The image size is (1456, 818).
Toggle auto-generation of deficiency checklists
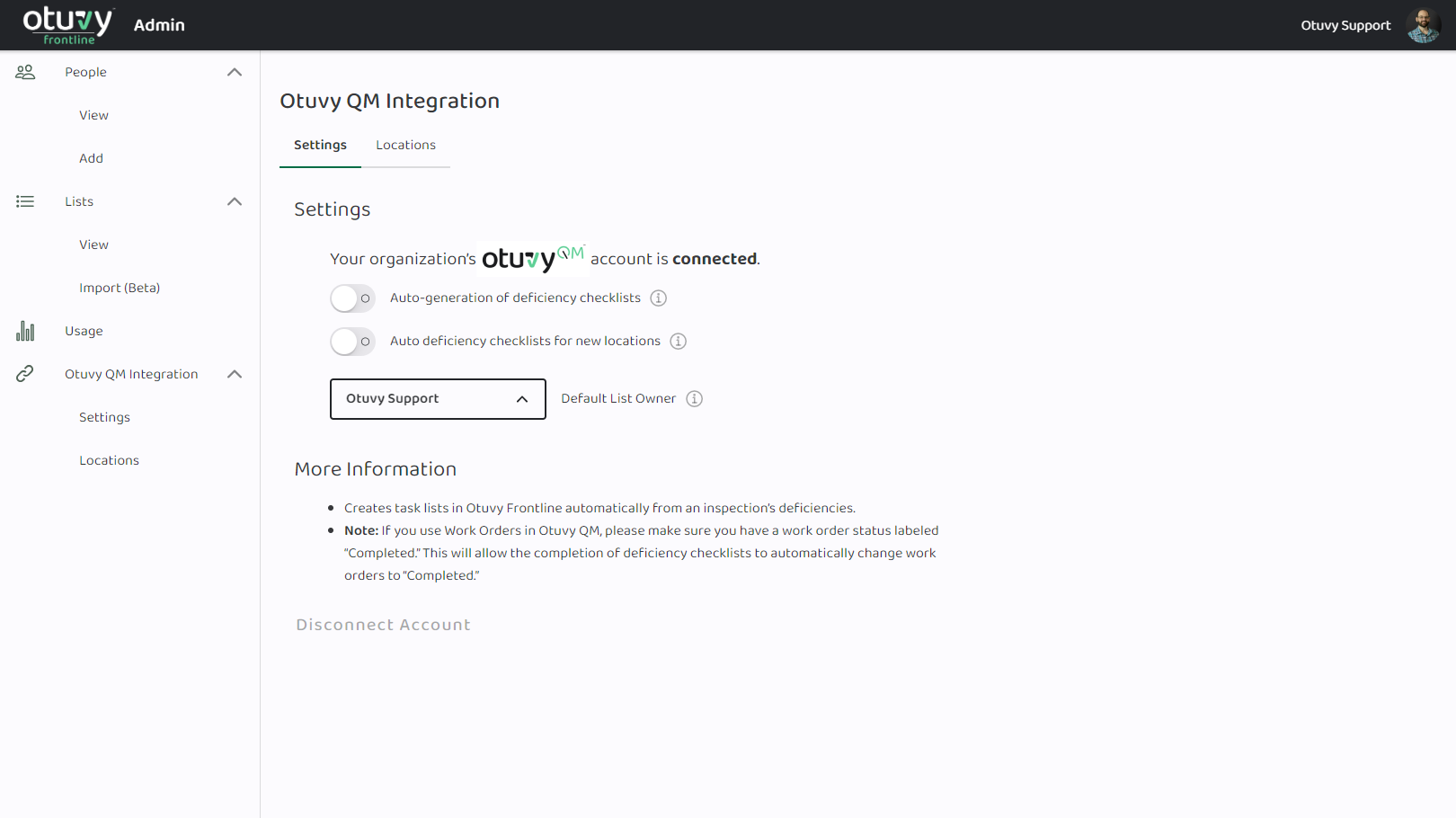pos(352,298)
